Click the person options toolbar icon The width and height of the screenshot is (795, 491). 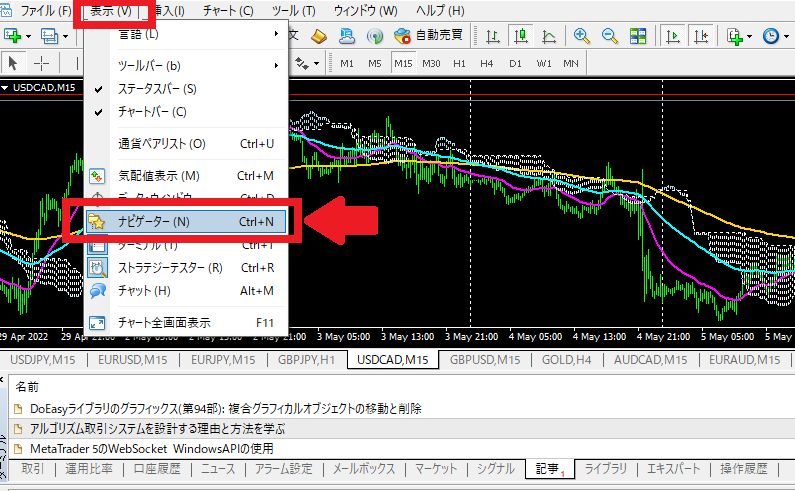(x=347, y=36)
